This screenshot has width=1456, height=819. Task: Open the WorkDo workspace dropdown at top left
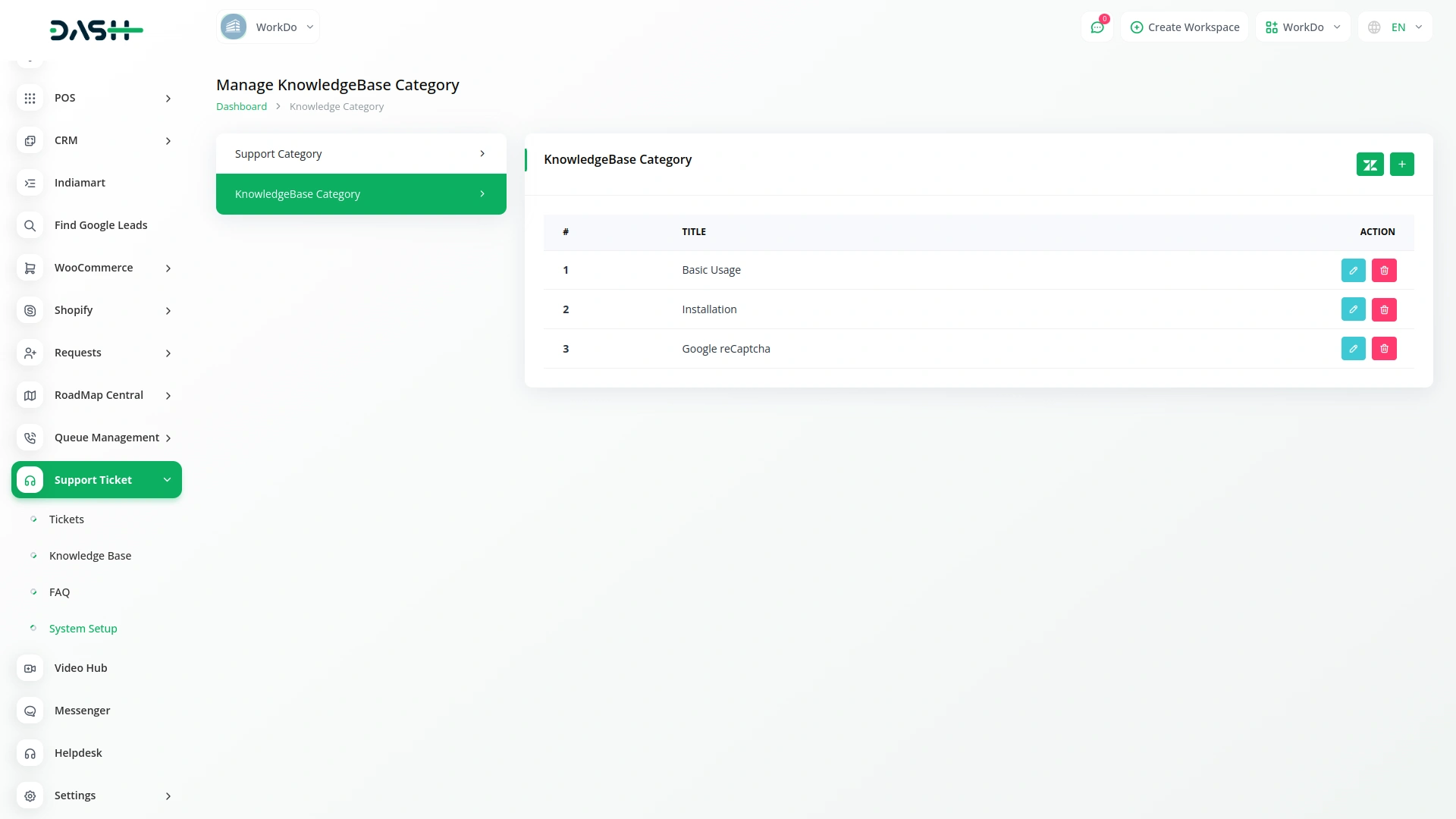point(267,27)
